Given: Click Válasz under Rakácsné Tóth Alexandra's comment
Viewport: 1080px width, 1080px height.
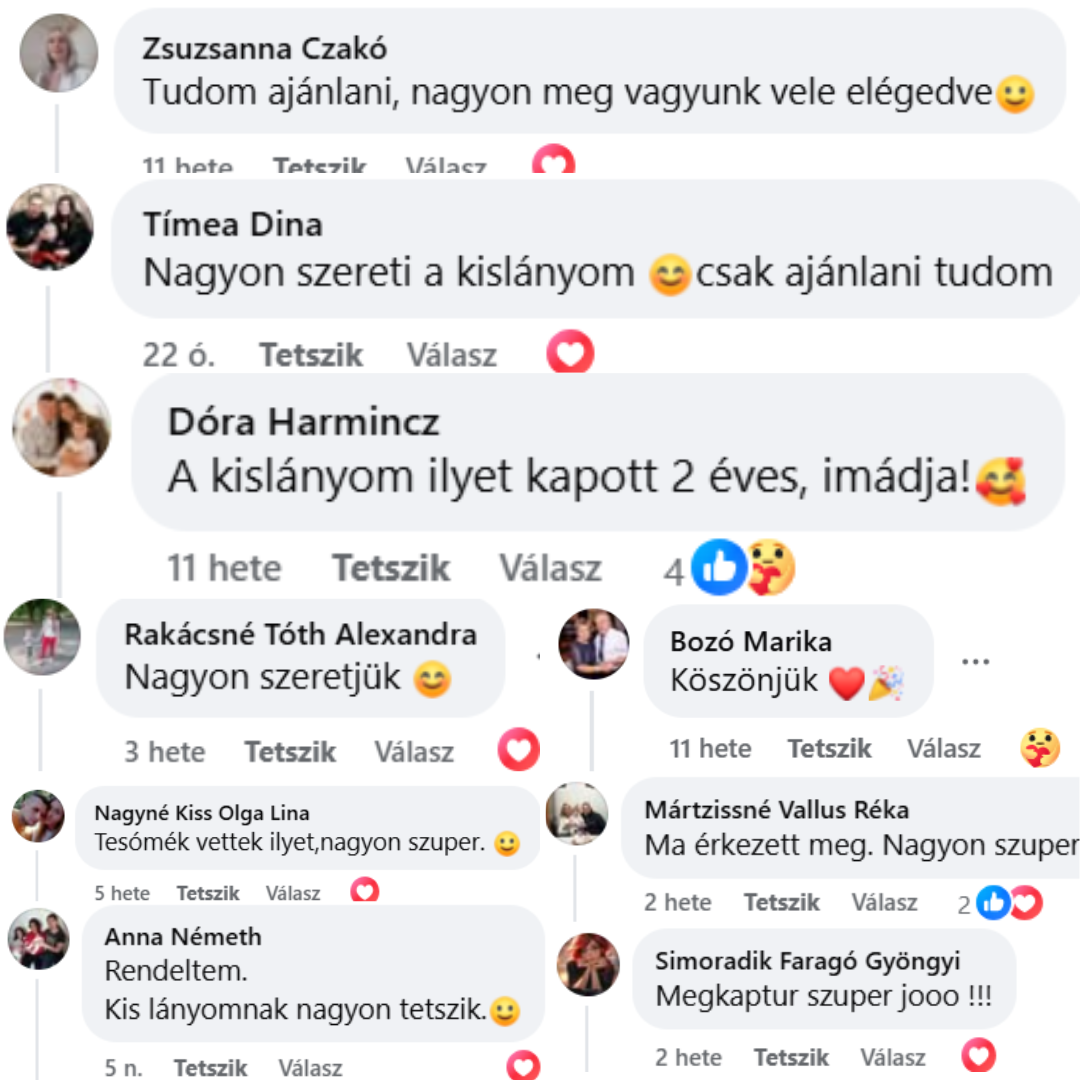Looking at the screenshot, I should click(x=414, y=751).
